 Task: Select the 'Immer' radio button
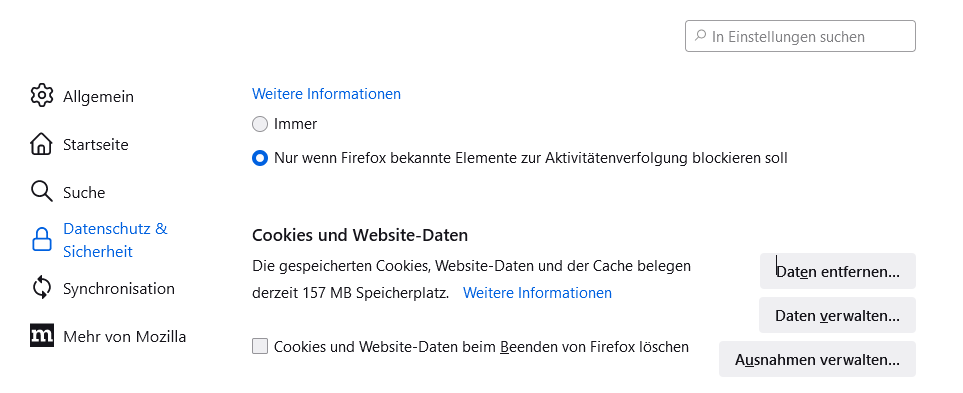point(260,124)
